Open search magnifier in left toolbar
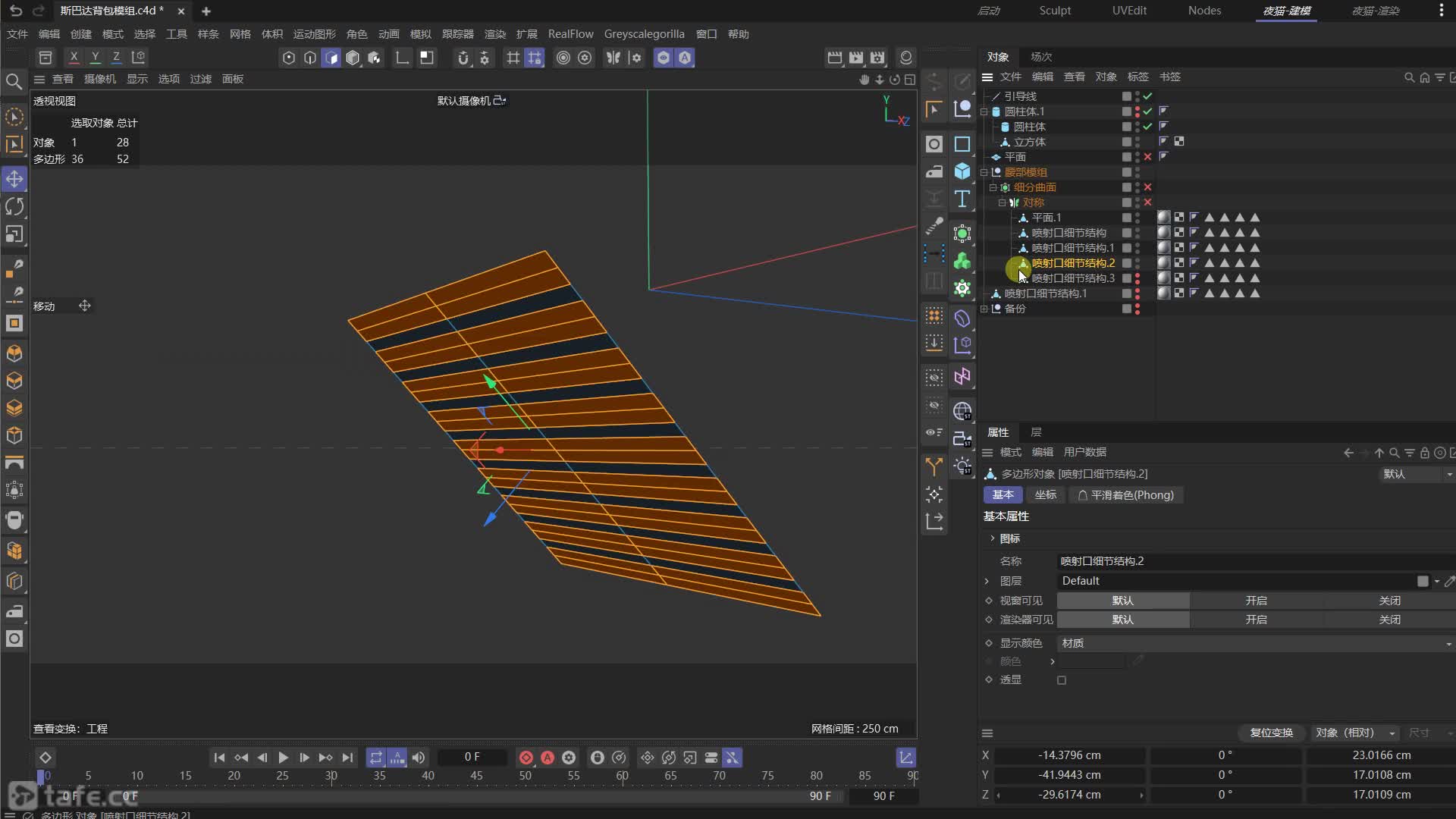Screen dimensions: 1456x819 (x=14, y=81)
